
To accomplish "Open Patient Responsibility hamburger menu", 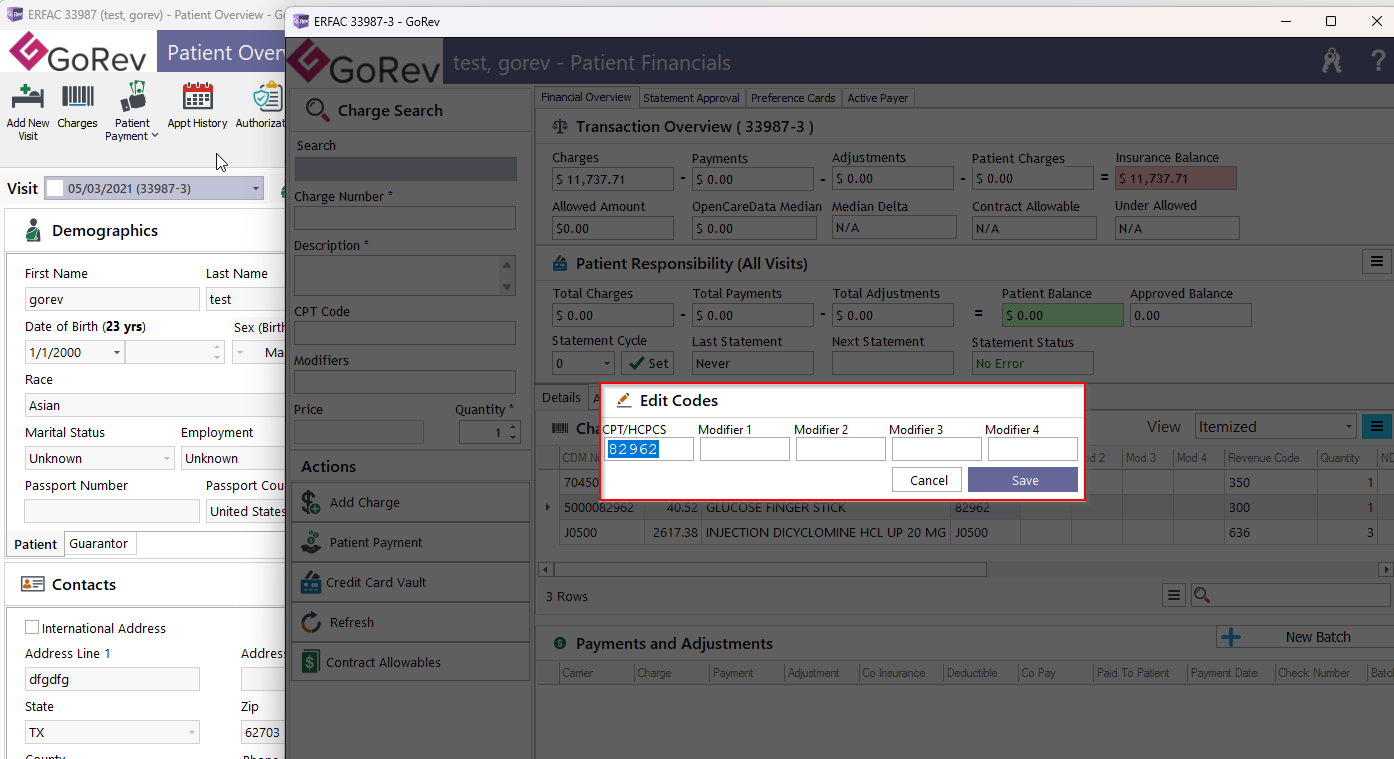I will click(1377, 261).
